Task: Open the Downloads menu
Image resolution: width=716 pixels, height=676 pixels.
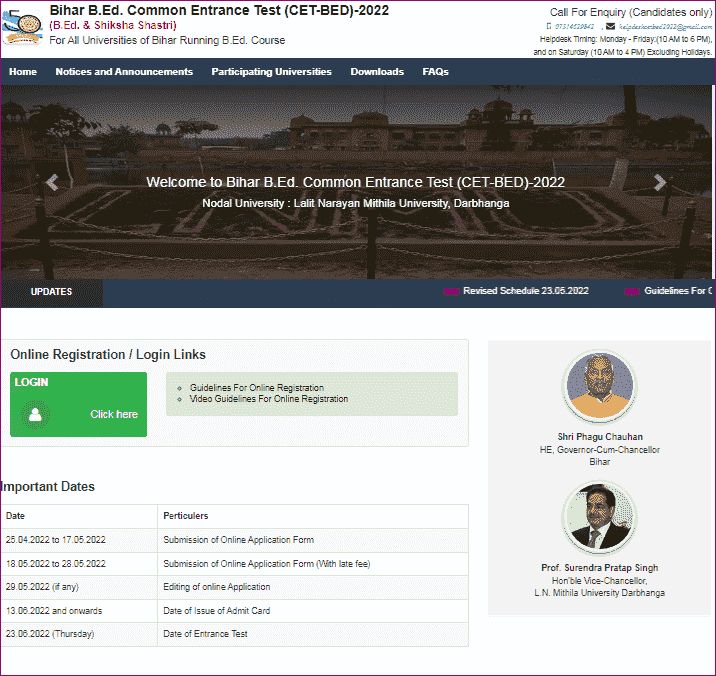Action: [377, 72]
